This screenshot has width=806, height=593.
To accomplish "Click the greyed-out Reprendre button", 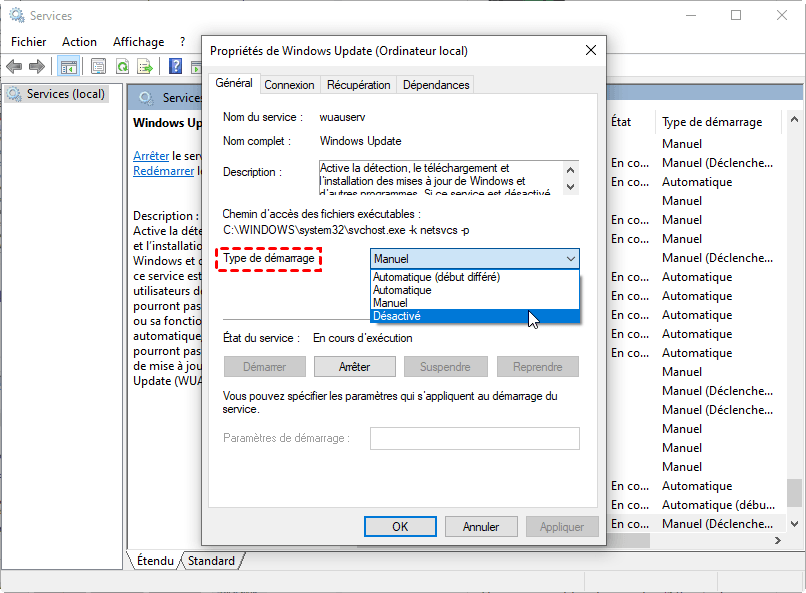I will [x=538, y=366].
